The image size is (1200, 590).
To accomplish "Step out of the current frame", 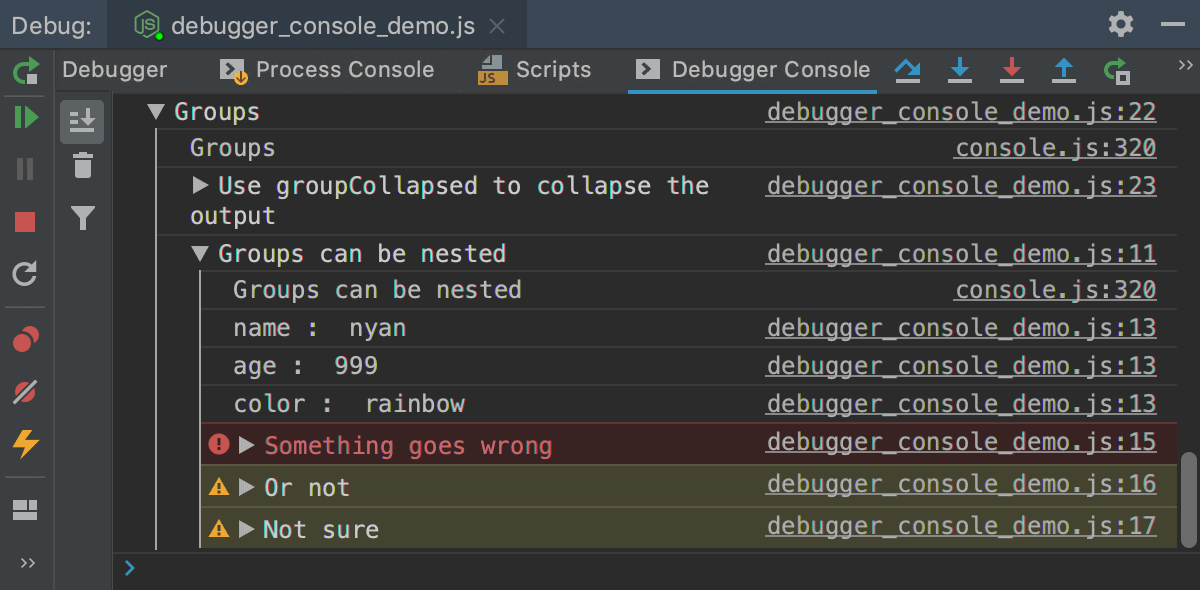I will [1063, 70].
